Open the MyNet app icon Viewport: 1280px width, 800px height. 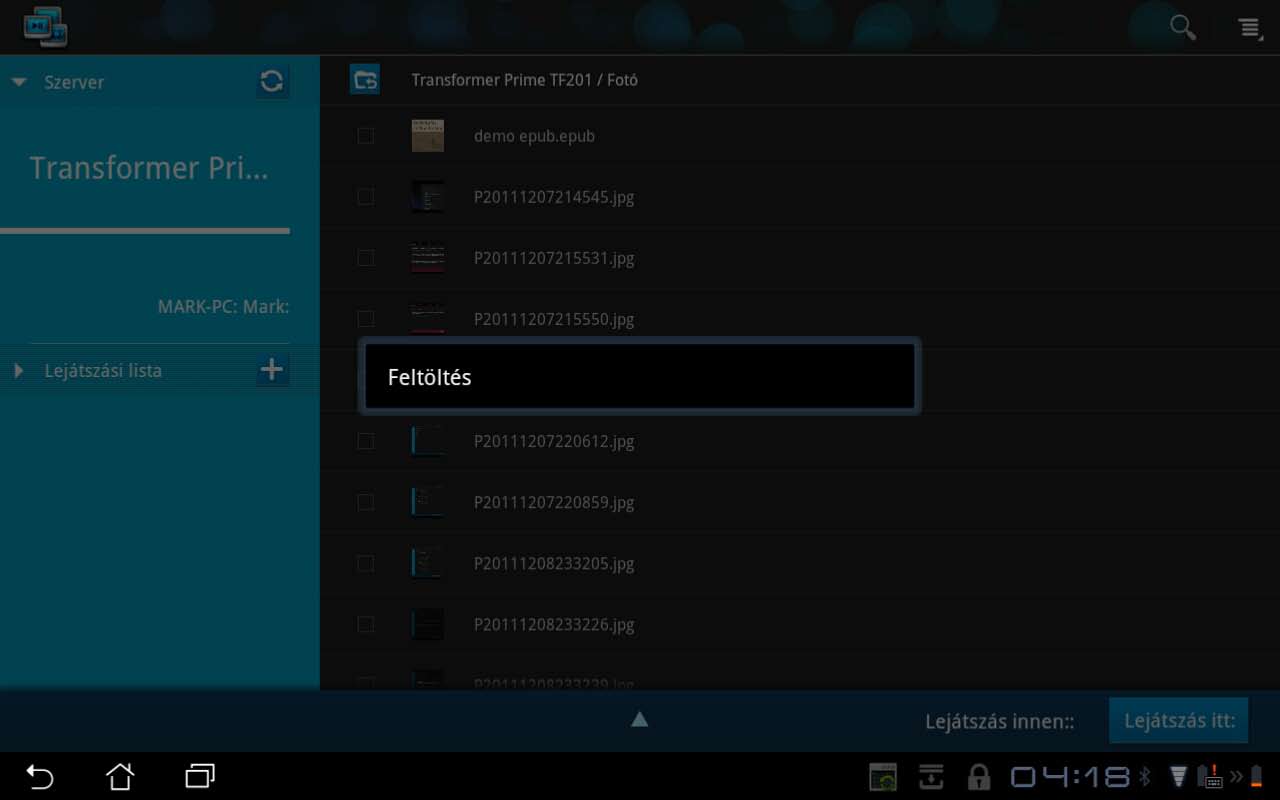[45, 27]
